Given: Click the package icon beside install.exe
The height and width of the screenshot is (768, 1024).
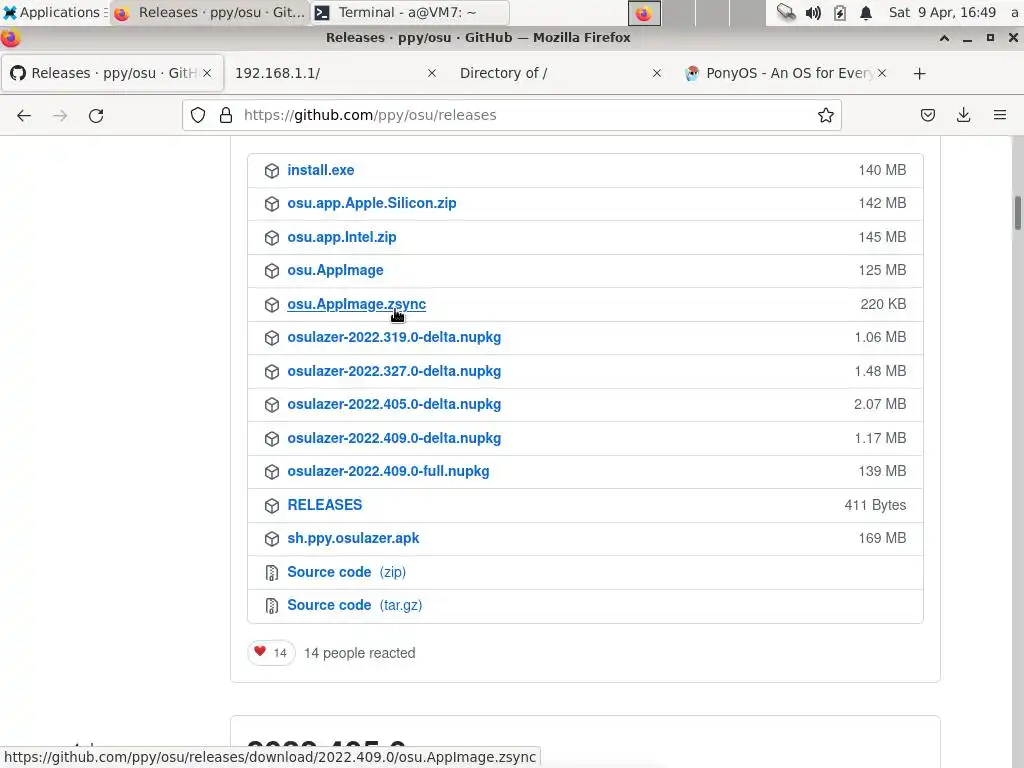Looking at the screenshot, I should click(272, 170).
